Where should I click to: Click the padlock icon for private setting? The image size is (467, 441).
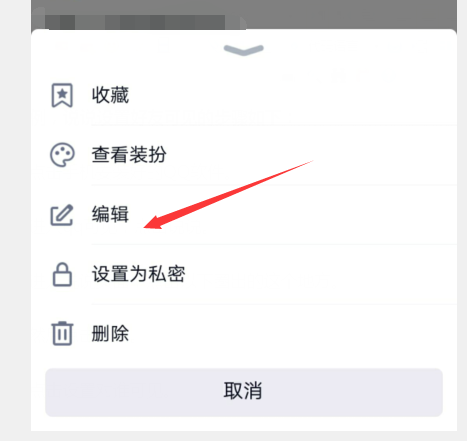click(x=62, y=274)
